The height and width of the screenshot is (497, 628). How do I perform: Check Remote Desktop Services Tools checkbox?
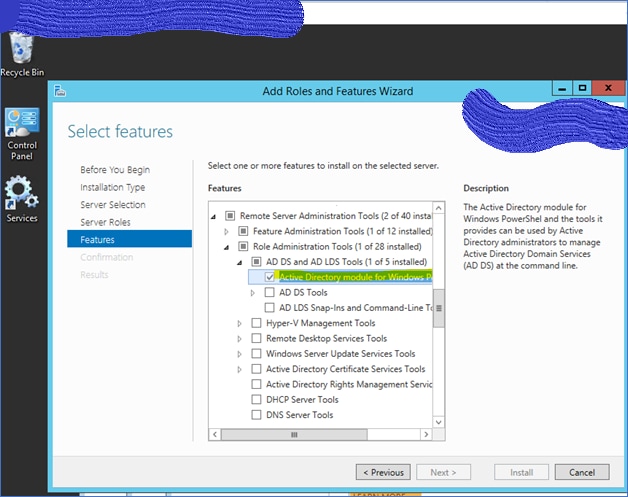(256, 338)
